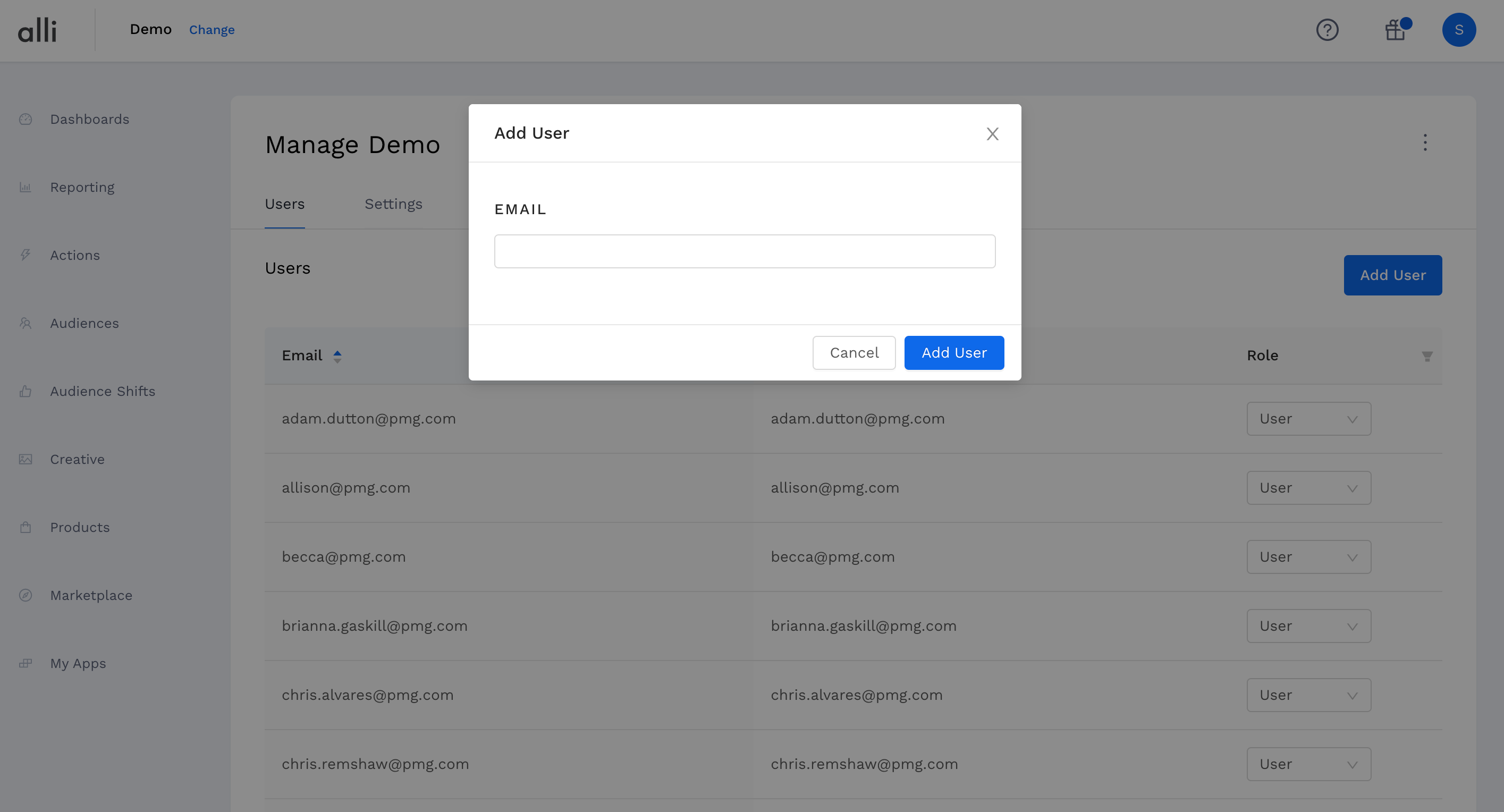This screenshot has width=1504, height=812.
Task: Click the Audiences people icon
Action: [x=25, y=324]
